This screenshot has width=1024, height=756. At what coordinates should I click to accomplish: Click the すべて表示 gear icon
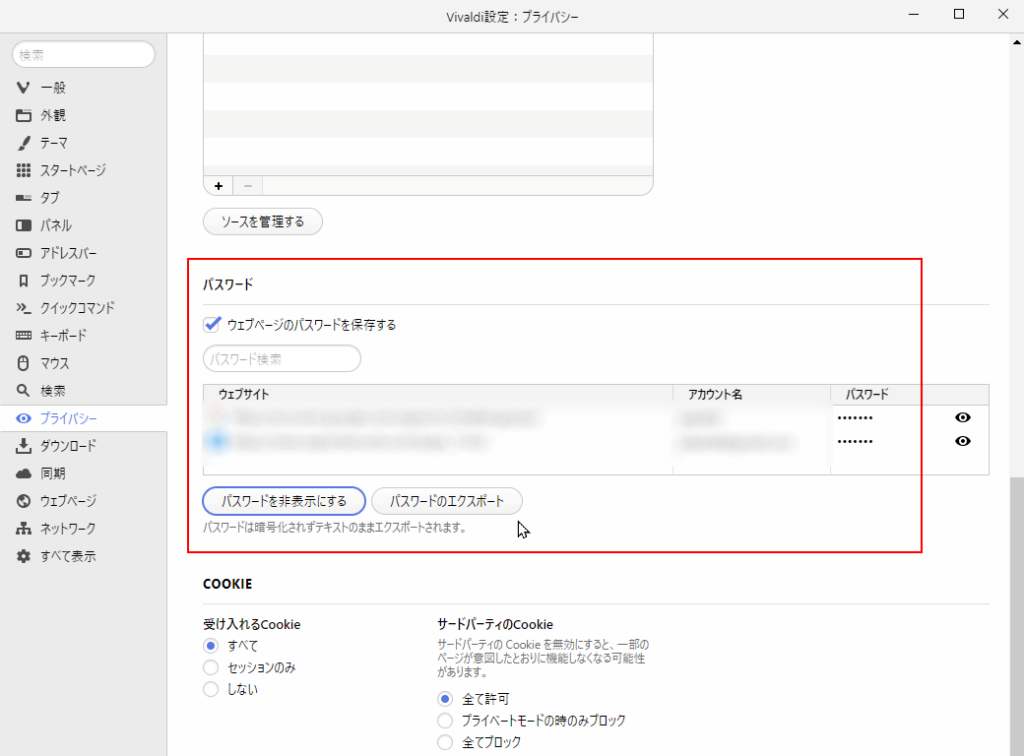click(24, 556)
